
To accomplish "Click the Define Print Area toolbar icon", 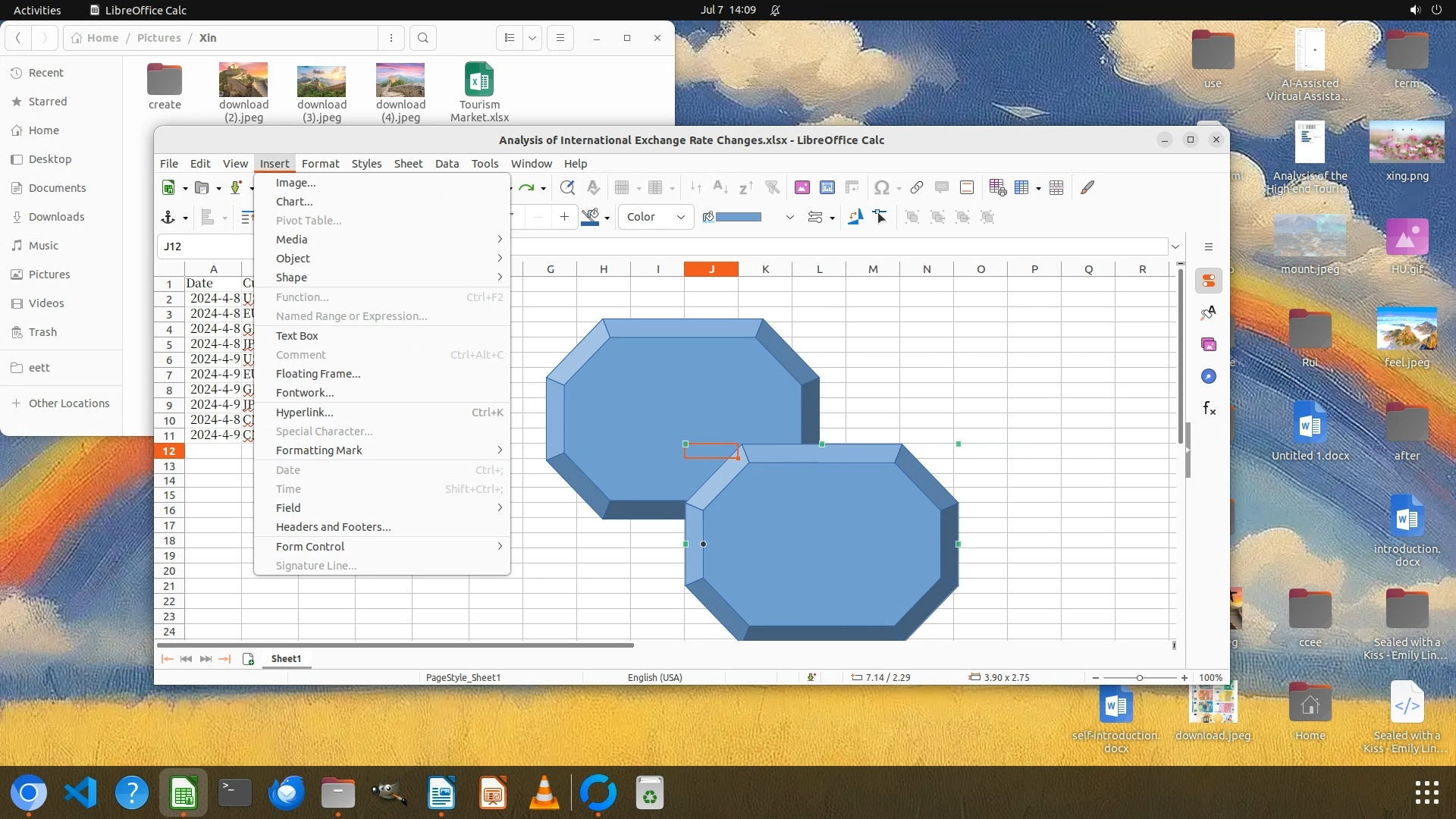I will 997,187.
